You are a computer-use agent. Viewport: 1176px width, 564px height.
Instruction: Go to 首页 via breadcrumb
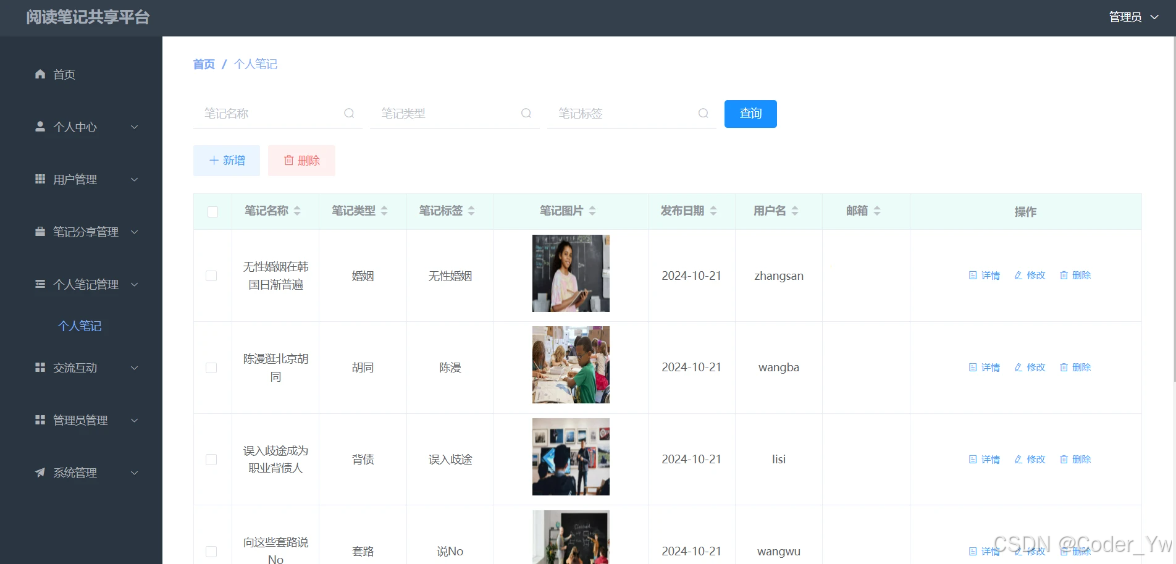point(204,64)
